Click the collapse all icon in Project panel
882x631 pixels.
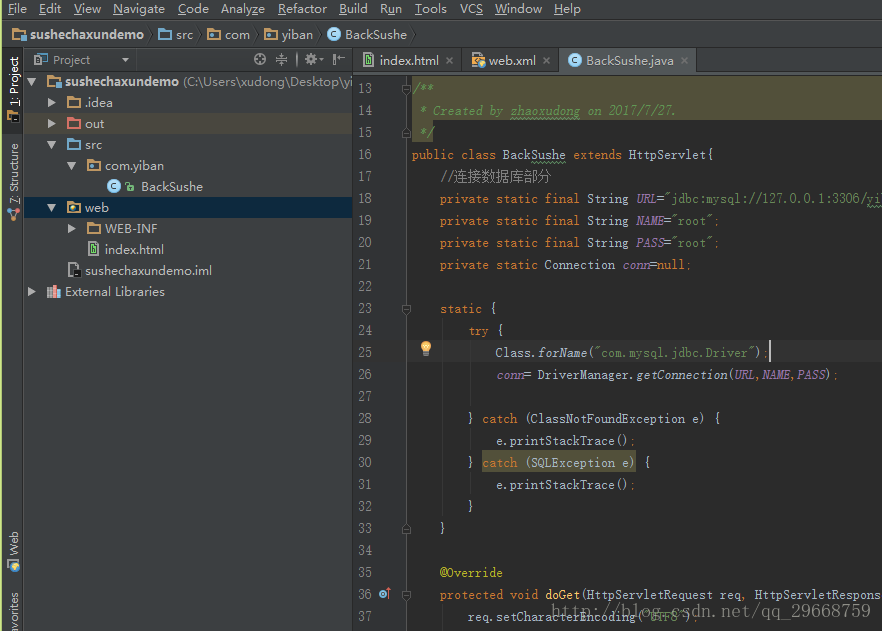coord(281,59)
